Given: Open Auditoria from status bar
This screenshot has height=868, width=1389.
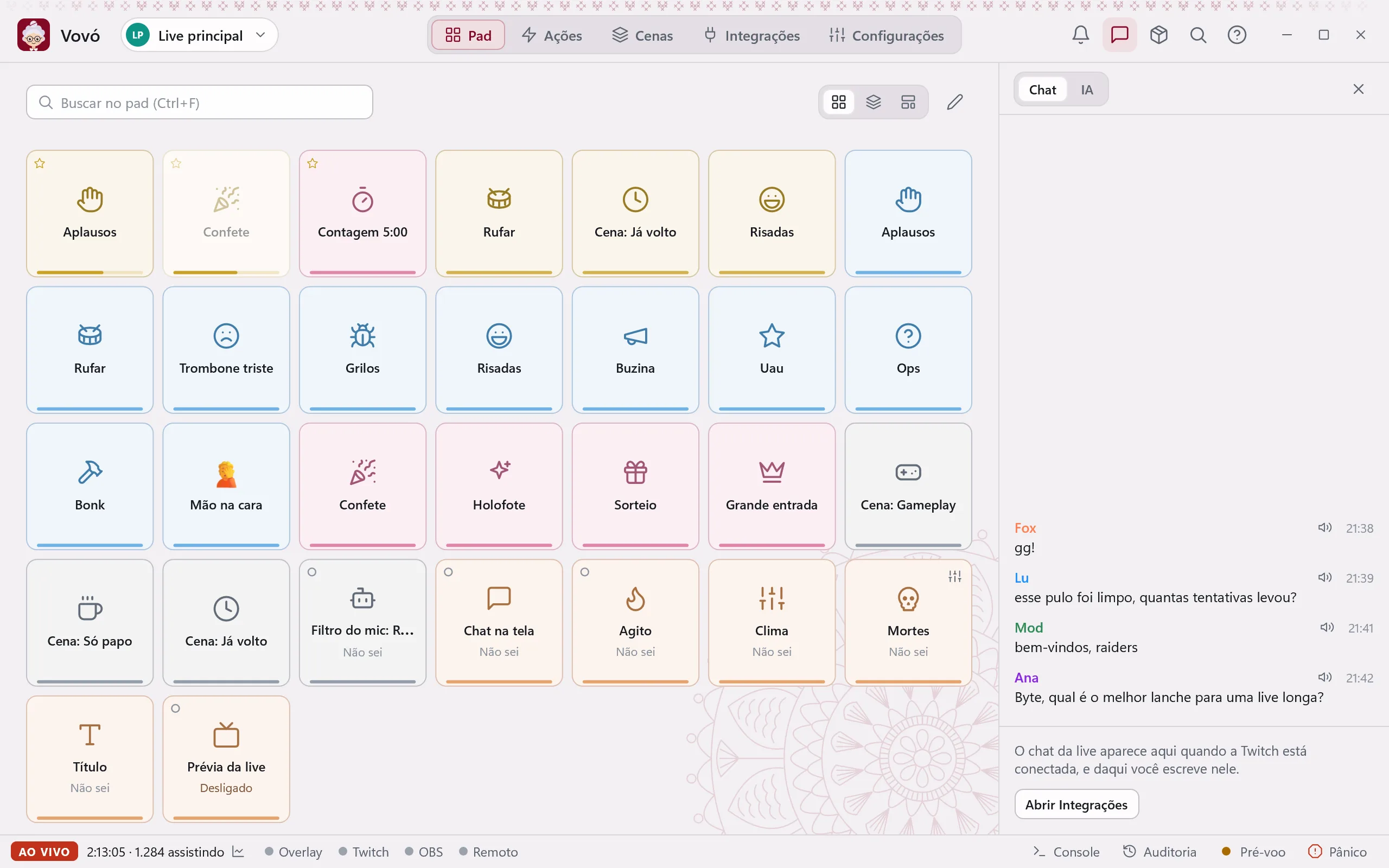Looking at the screenshot, I should 1159,851.
